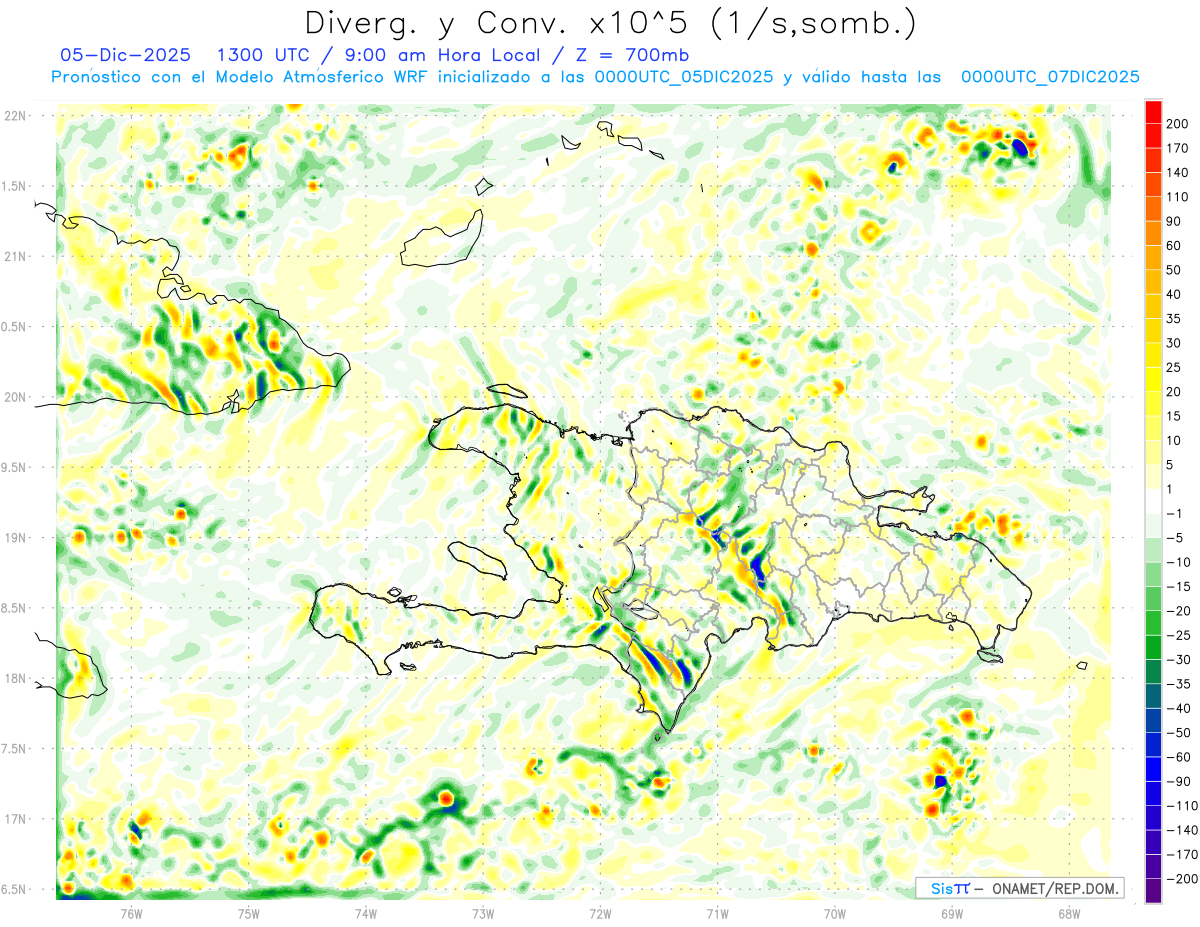
Task: Click the colorbar value '-90'
Action: 1181,782
